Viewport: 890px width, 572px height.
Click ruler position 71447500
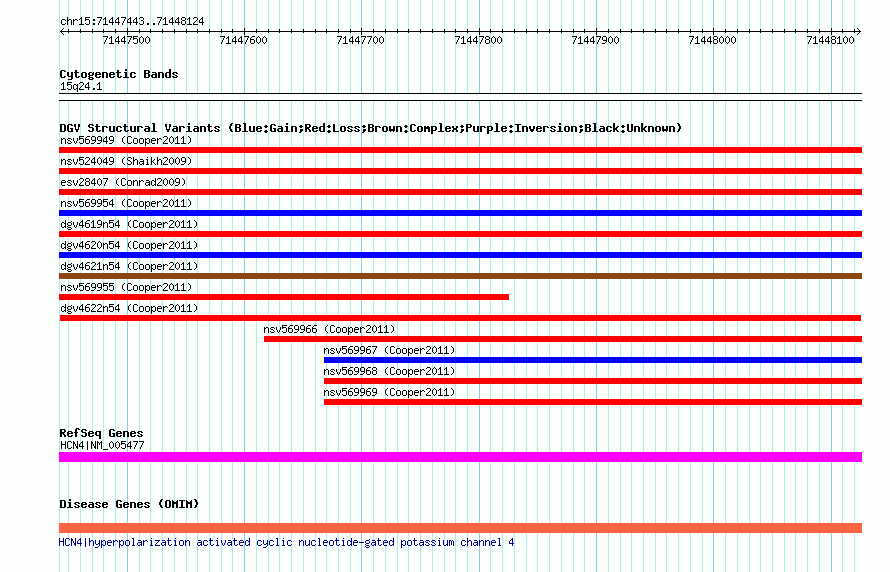click(127, 40)
